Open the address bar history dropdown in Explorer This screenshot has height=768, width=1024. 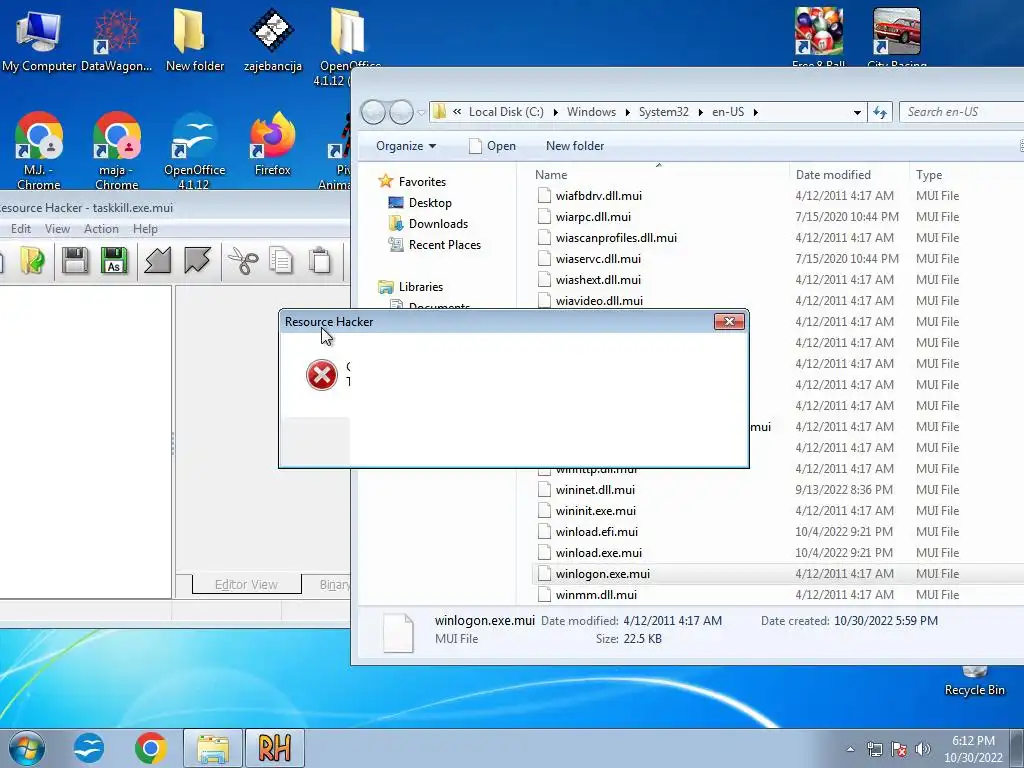(x=857, y=112)
